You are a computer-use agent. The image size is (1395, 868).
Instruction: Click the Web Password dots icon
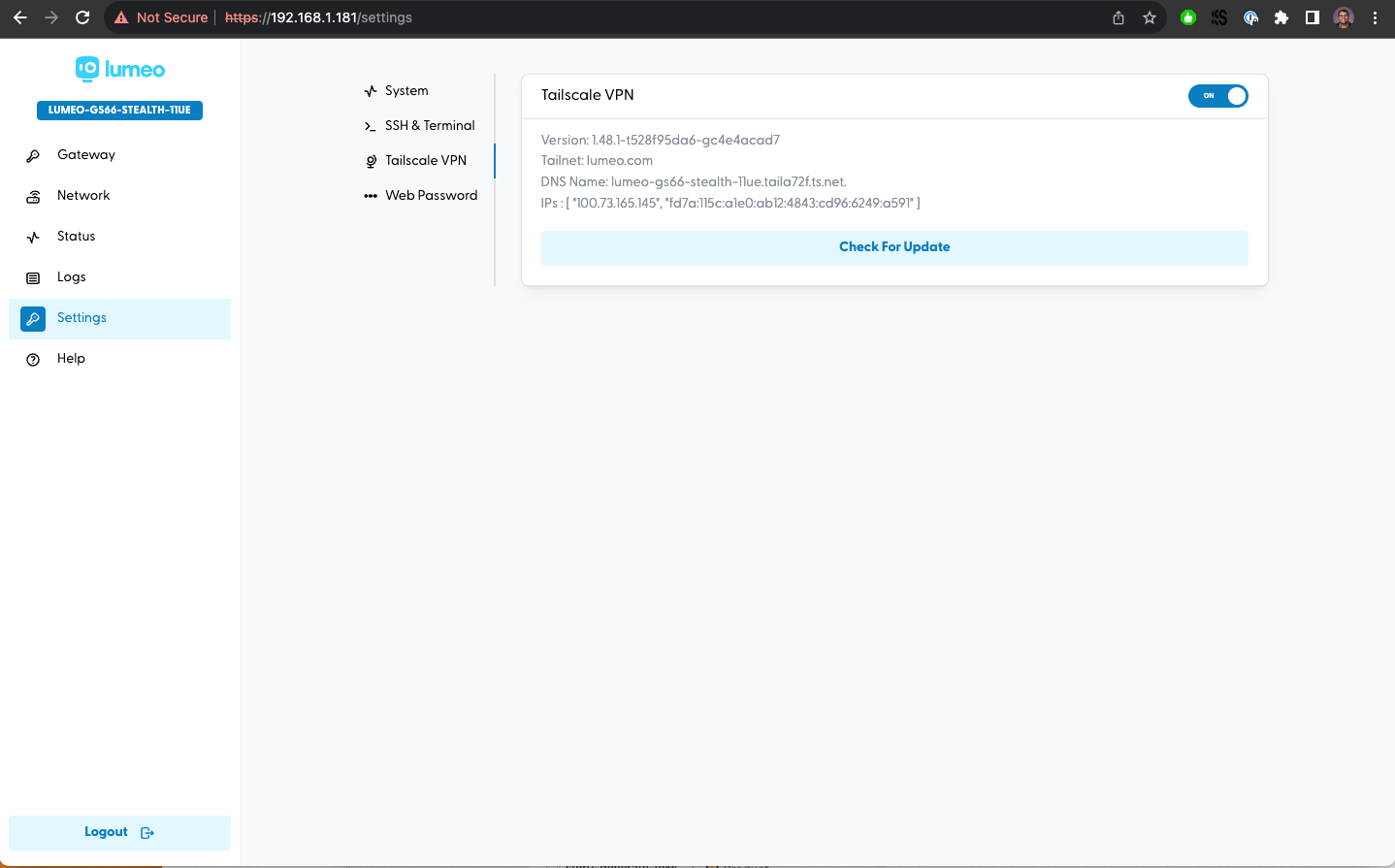[x=371, y=196]
